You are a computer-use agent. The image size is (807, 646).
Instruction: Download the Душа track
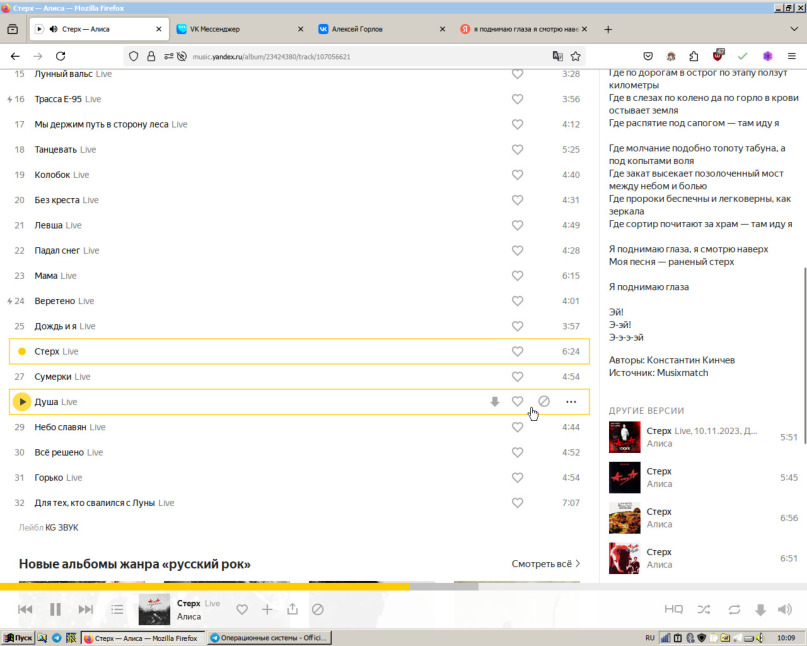[x=495, y=401]
